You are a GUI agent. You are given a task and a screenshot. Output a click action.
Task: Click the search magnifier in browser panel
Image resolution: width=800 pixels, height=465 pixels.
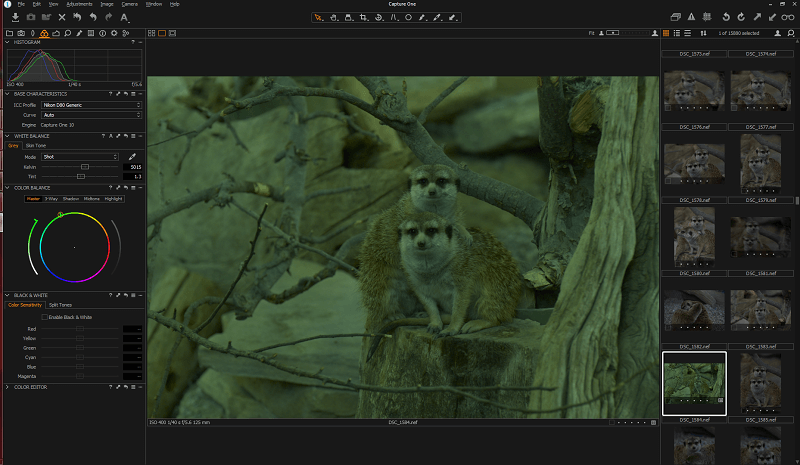[x=790, y=33]
